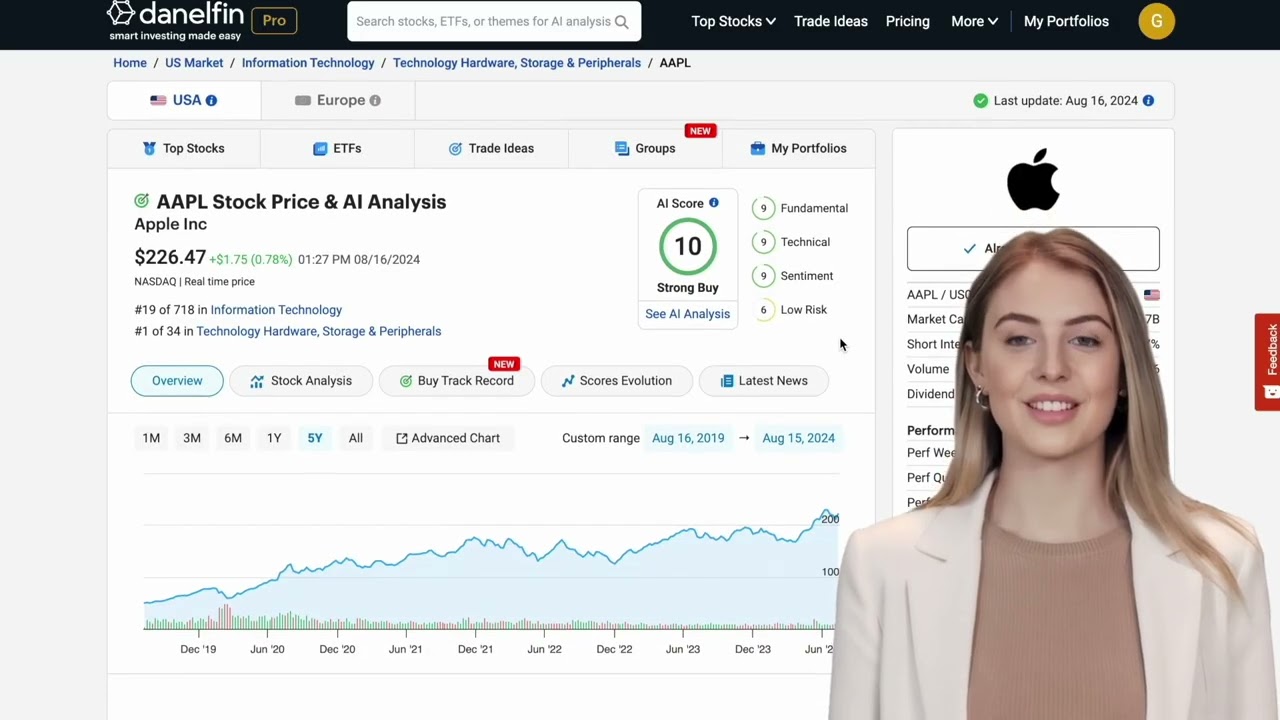The image size is (1280, 720).
Task: Expand the Top Stocks menu
Action: coord(733,21)
